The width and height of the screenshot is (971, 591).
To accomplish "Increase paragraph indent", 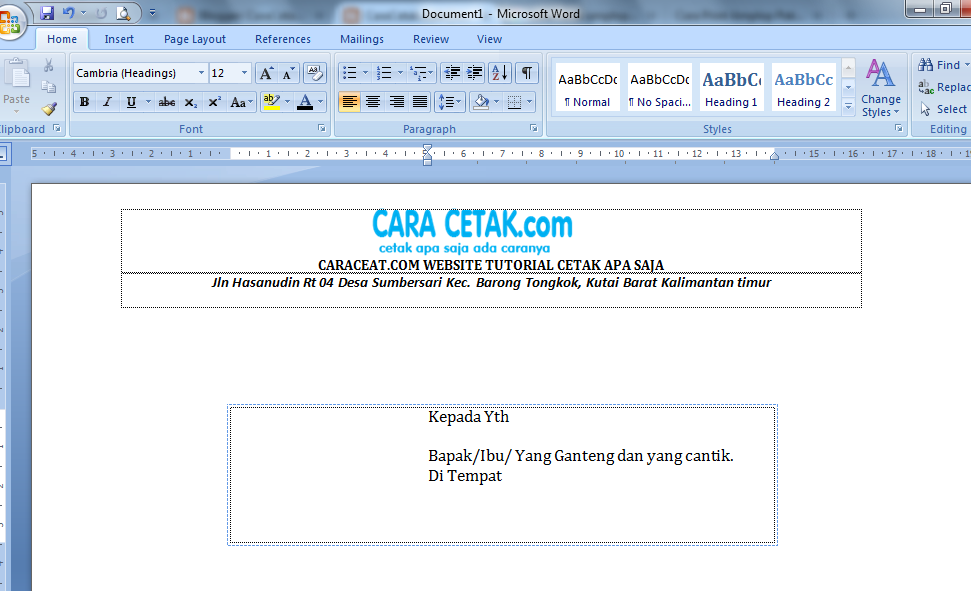I will click(x=474, y=73).
